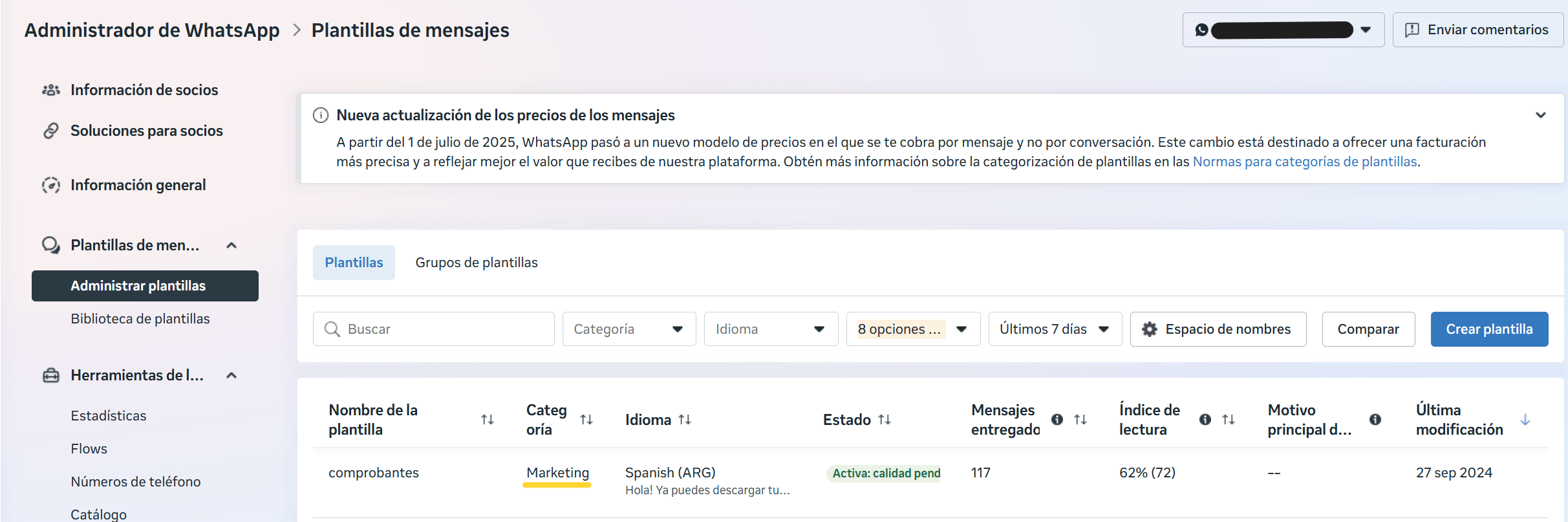Viewport: 1568px width, 522px height.
Task: Open Estadísticas in sidebar
Action: 109,416
